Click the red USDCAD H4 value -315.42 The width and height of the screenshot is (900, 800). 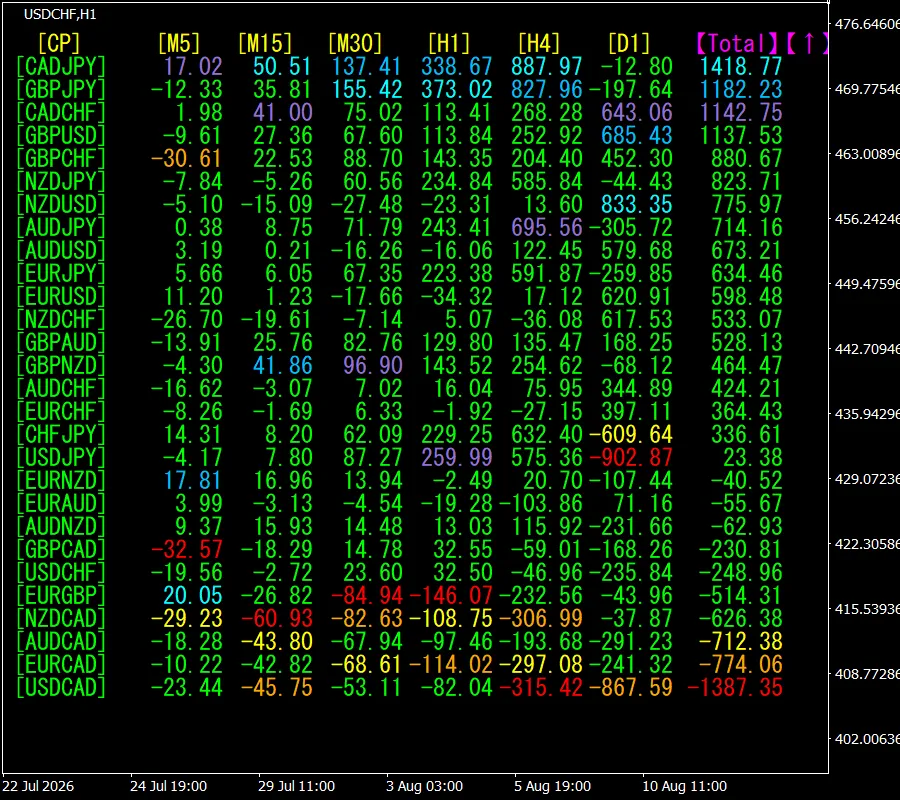tap(541, 687)
